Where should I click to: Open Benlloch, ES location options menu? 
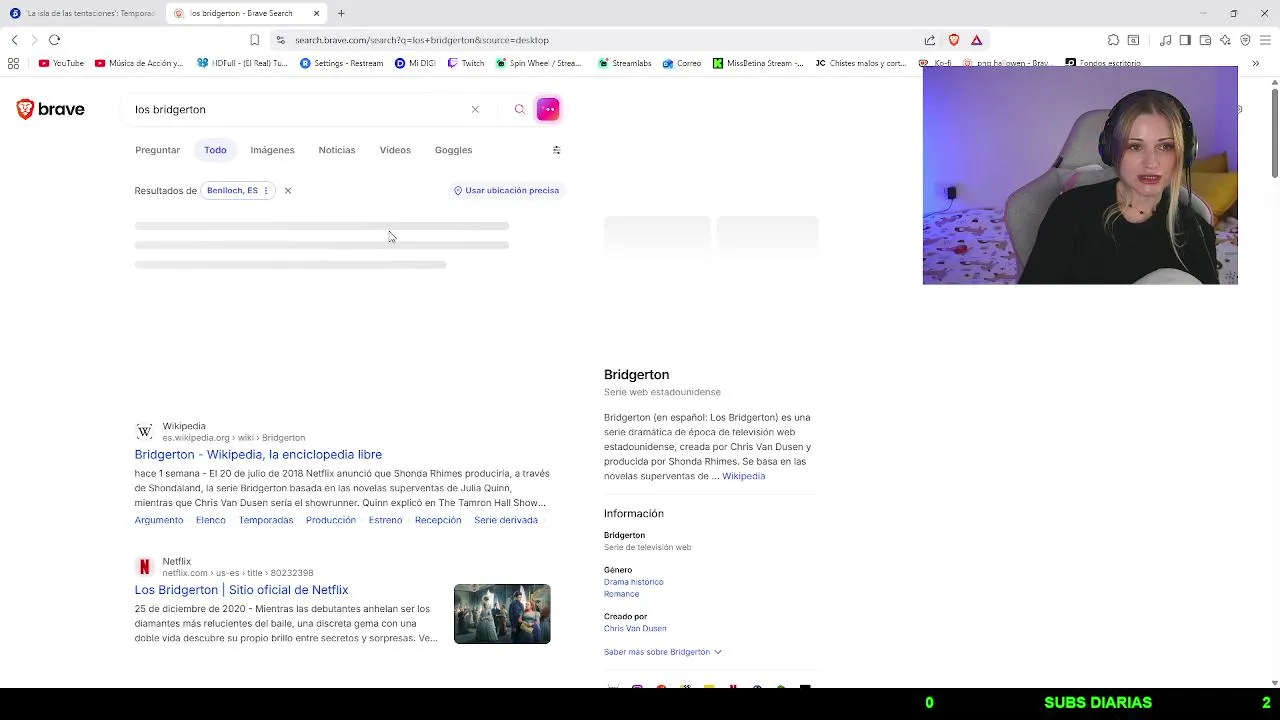(x=266, y=190)
